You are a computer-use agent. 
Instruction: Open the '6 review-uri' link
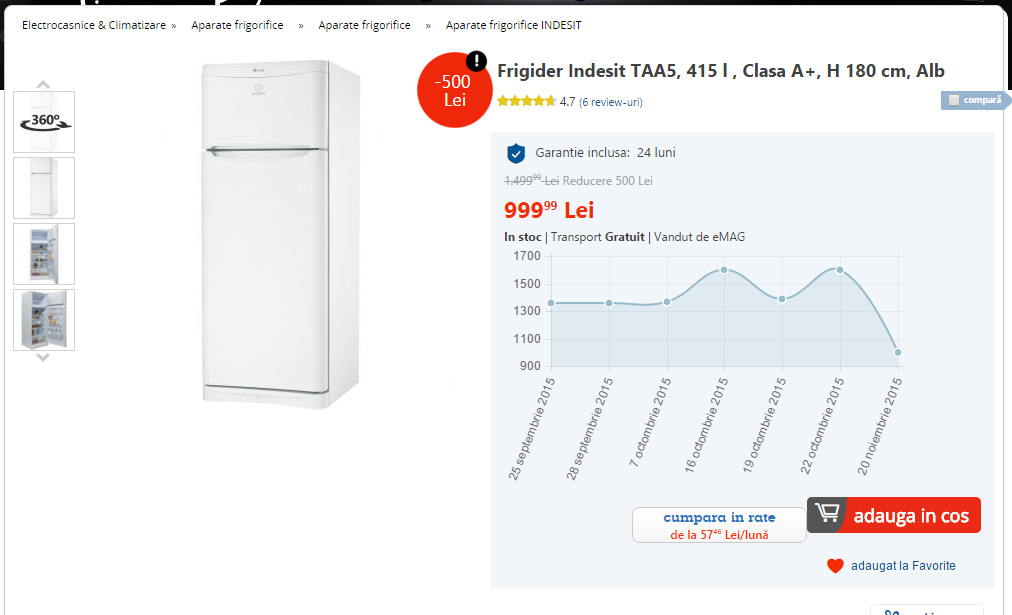tap(611, 102)
